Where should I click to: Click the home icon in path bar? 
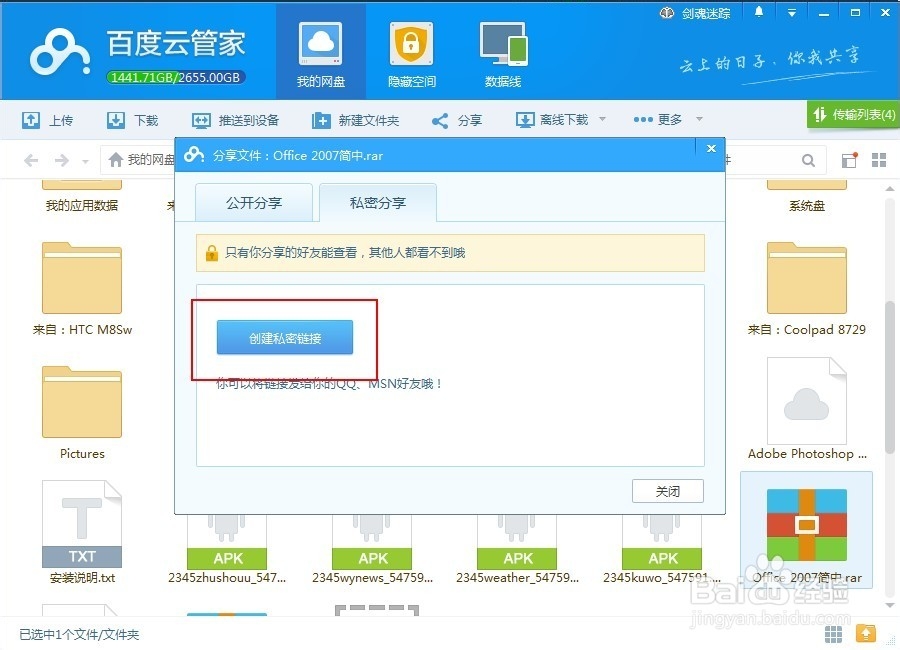point(116,160)
